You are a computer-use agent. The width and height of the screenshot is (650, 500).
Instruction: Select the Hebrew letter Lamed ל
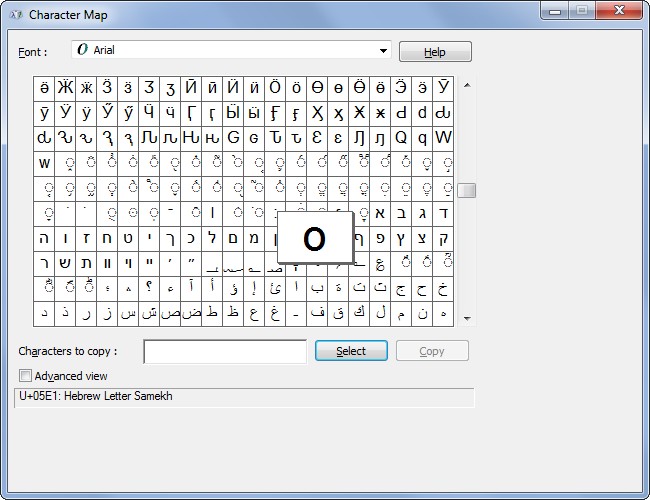click(212, 238)
